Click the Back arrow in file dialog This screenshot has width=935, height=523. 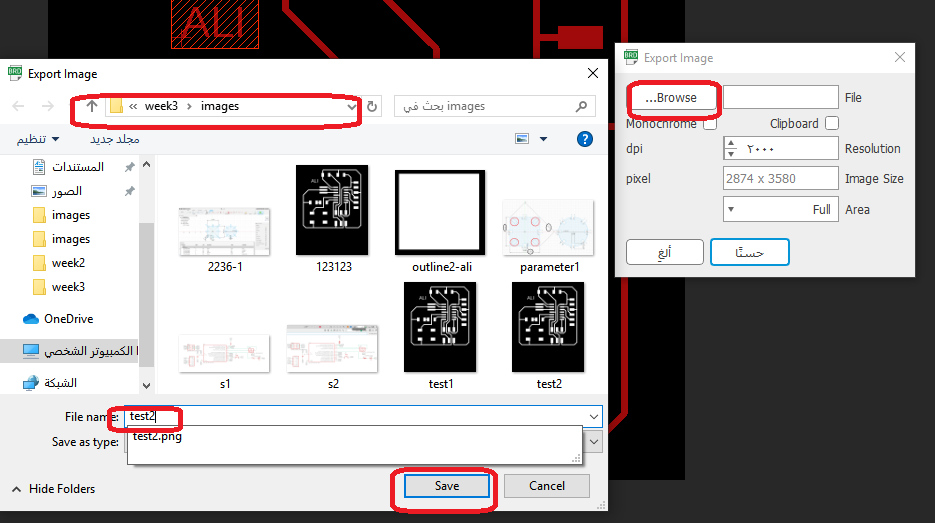click(x=18, y=106)
